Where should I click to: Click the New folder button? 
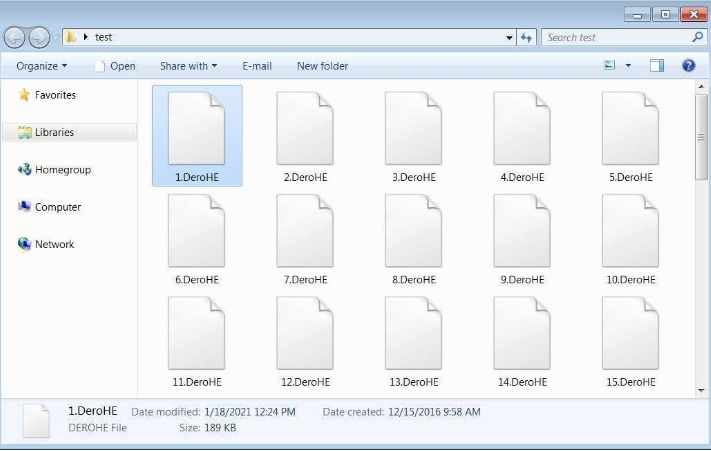click(x=322, y=66)
